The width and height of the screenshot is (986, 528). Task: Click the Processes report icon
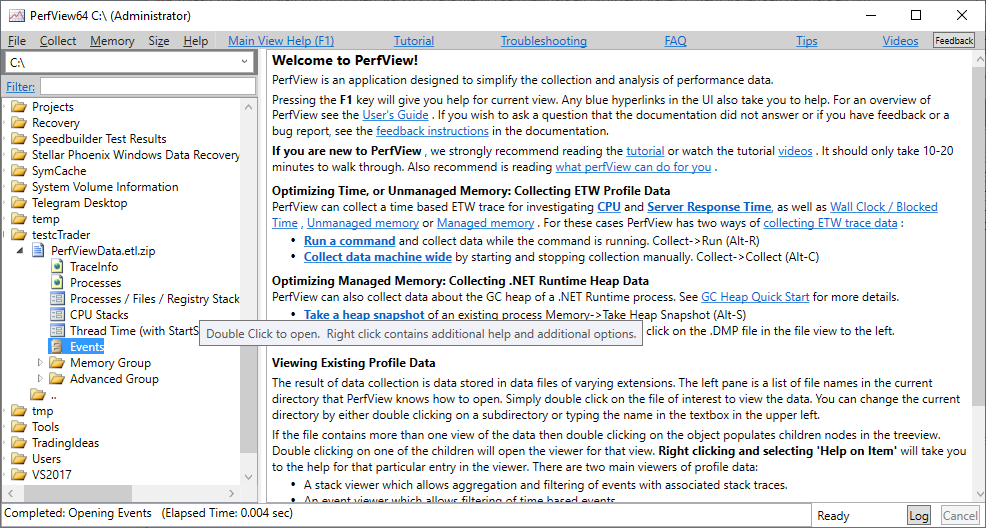coord(58,283)
